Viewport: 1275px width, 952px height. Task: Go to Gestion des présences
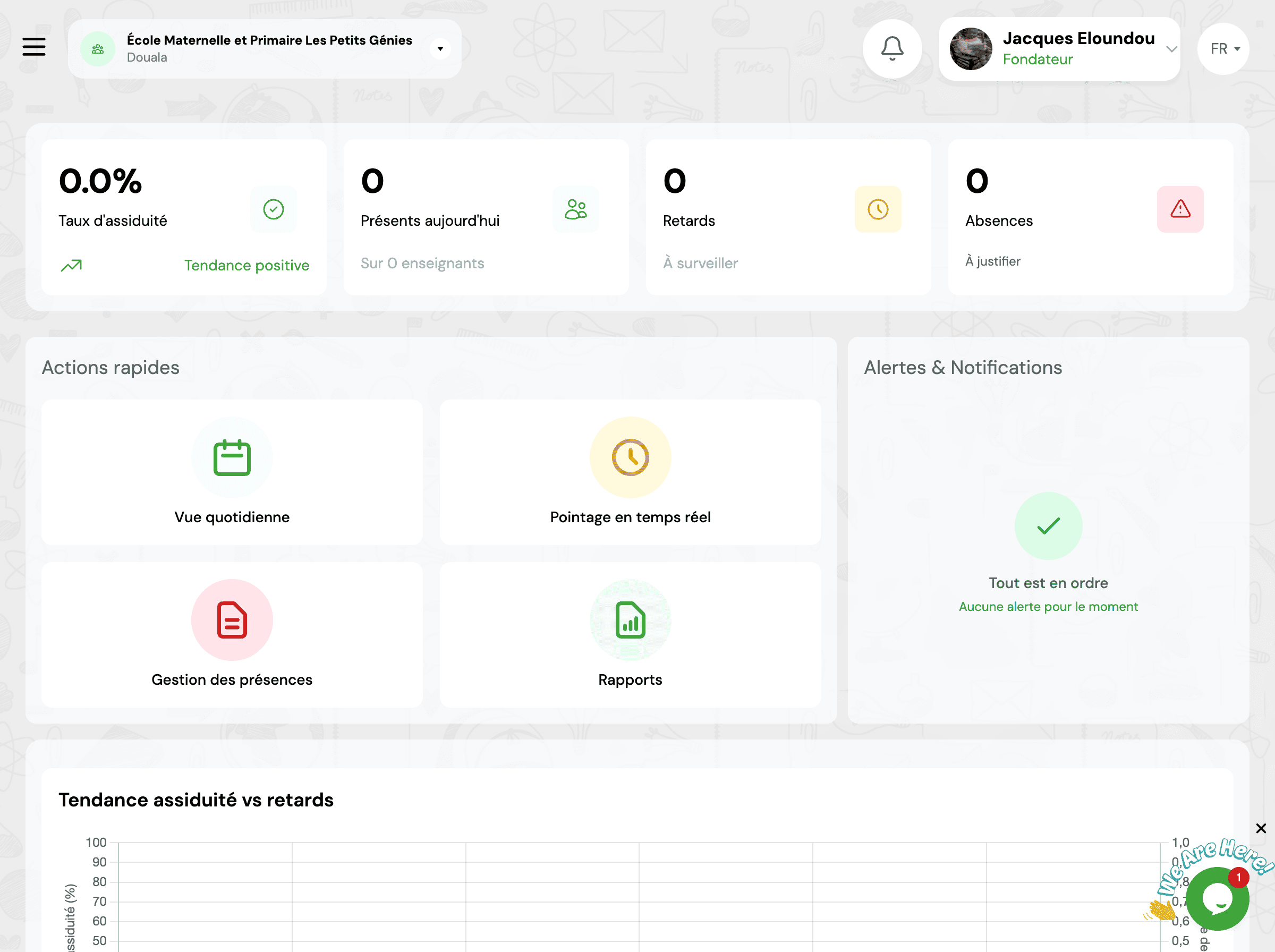[x=232, y=635]
